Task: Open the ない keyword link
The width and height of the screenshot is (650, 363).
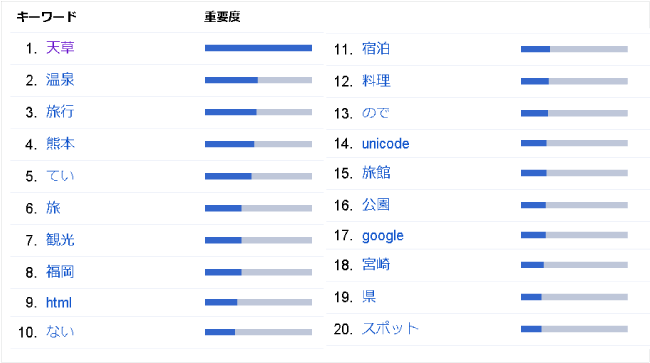Action: 60,332
